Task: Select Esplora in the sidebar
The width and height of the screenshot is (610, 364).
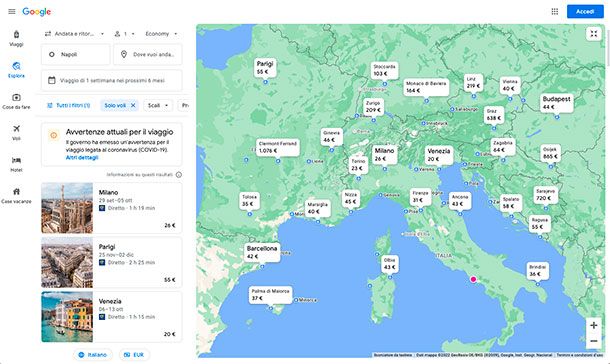Action: coord(16,70)
